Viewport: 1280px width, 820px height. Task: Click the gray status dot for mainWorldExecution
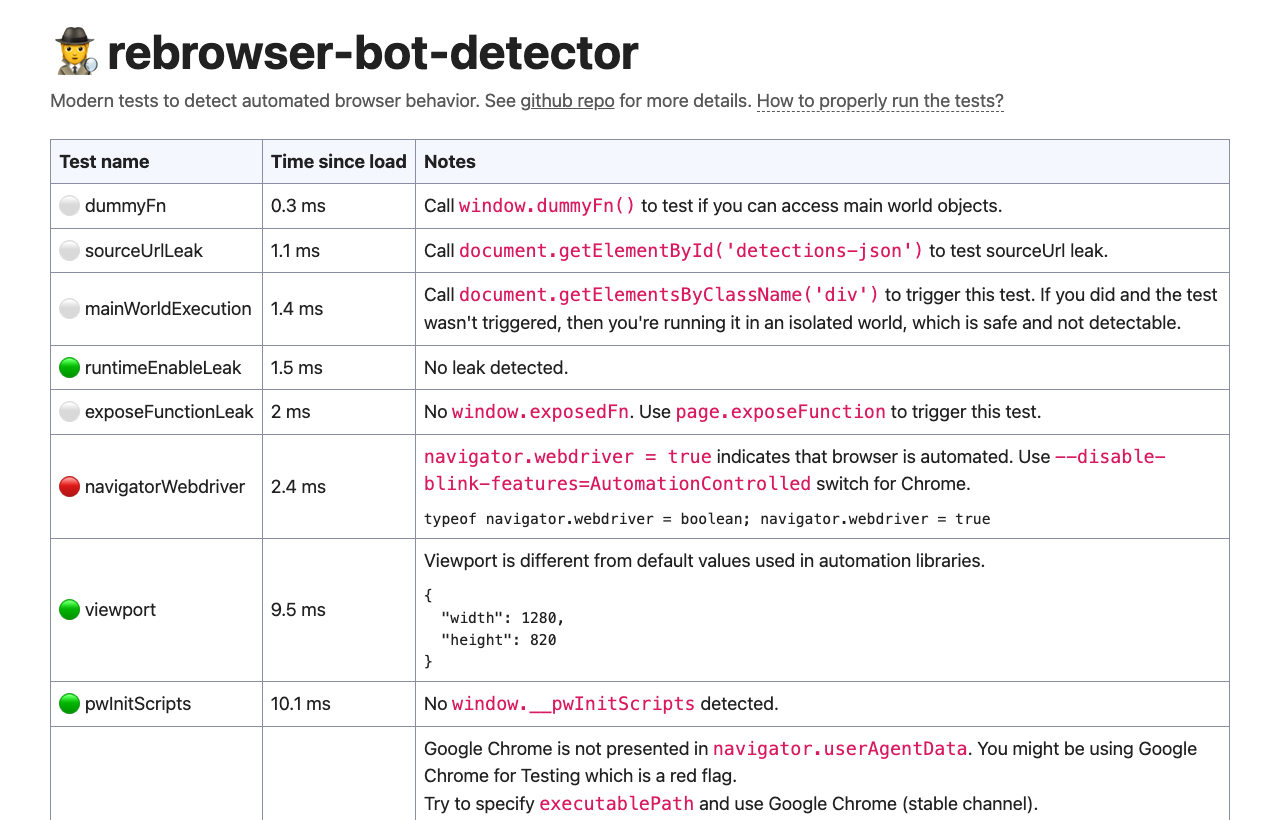[x=69, y=309]
